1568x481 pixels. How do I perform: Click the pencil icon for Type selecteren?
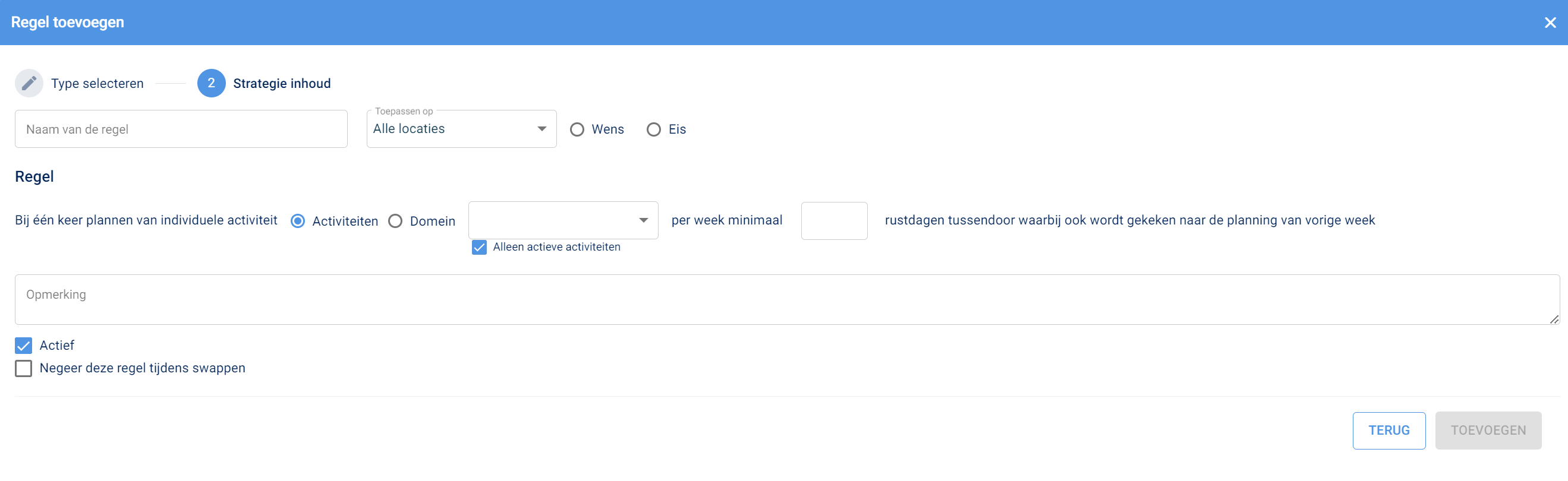[29, 83]
